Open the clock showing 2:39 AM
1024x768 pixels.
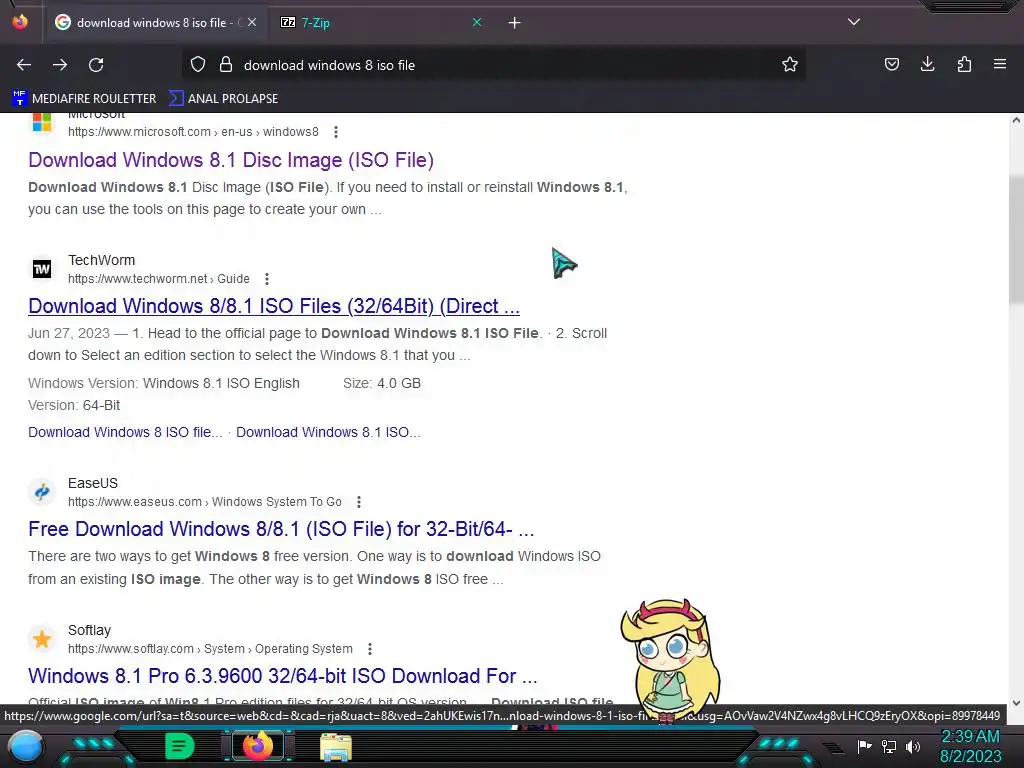pos(970,746)
